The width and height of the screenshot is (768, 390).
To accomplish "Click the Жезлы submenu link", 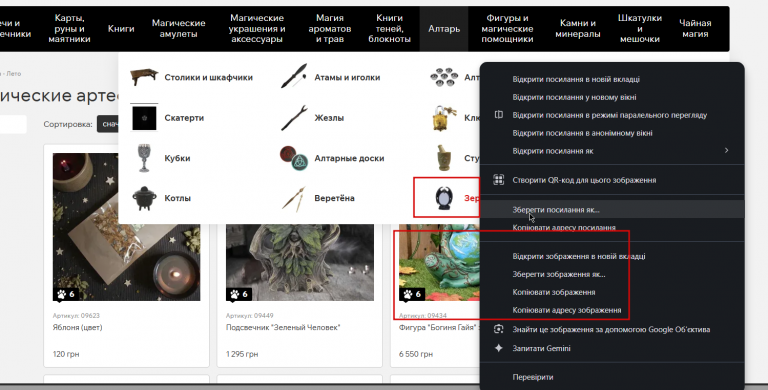I will pyautogui.click(x=329, y=118).
